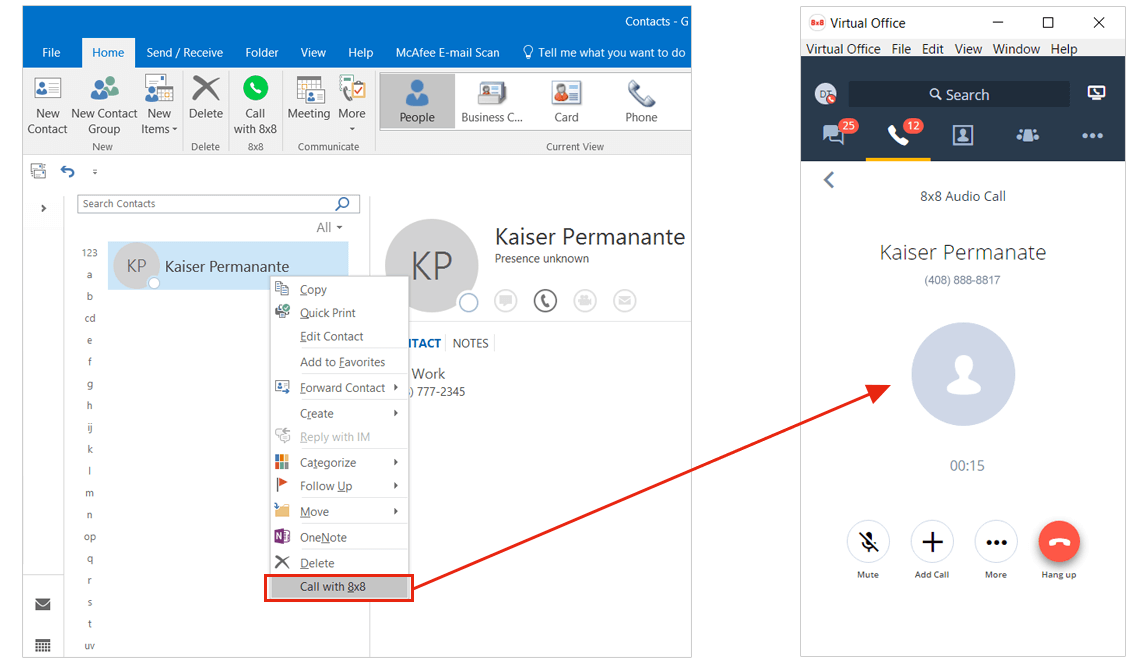Click Virtual Office Search field

point(959,94)
